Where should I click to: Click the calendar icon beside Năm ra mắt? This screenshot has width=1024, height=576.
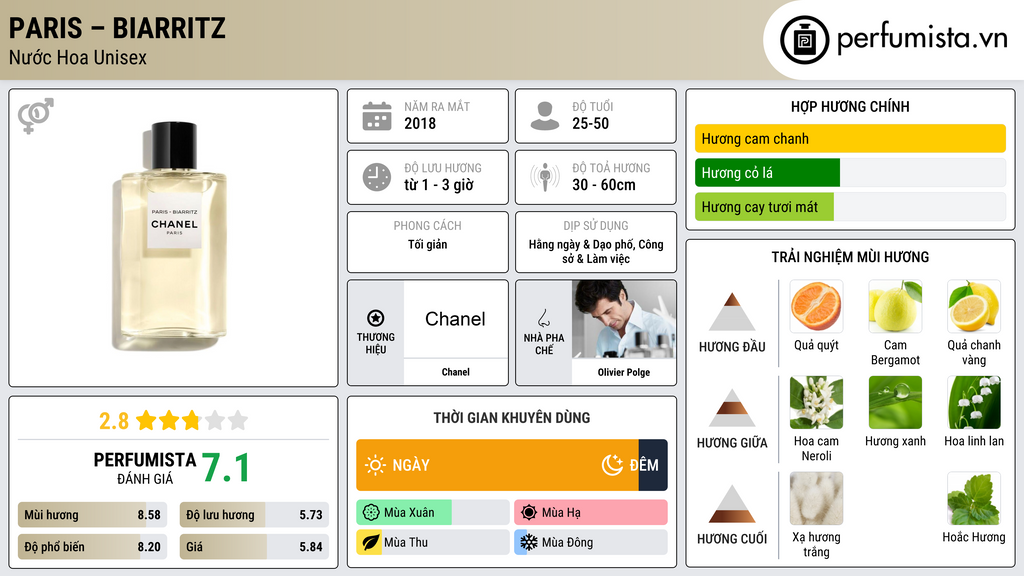click(x=376, y=116)
